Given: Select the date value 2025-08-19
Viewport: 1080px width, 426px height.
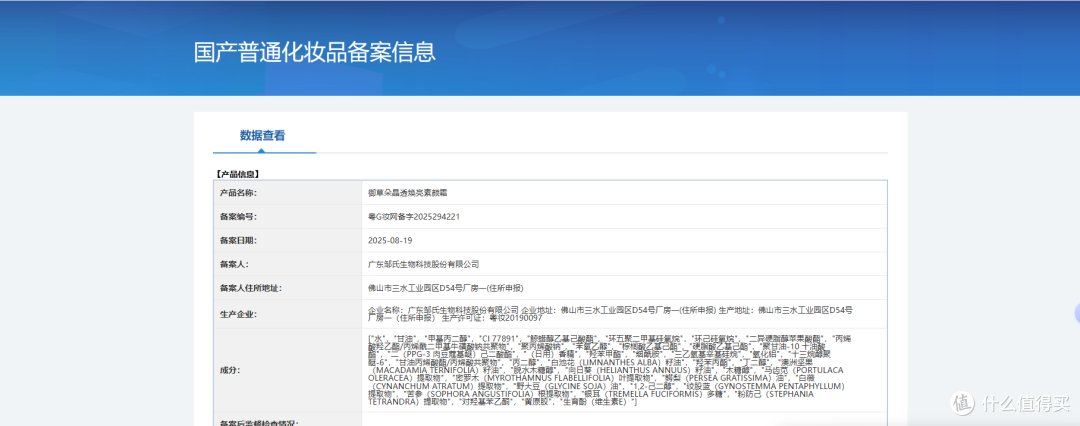Looking at the screenshot, I should pos(391,241).
